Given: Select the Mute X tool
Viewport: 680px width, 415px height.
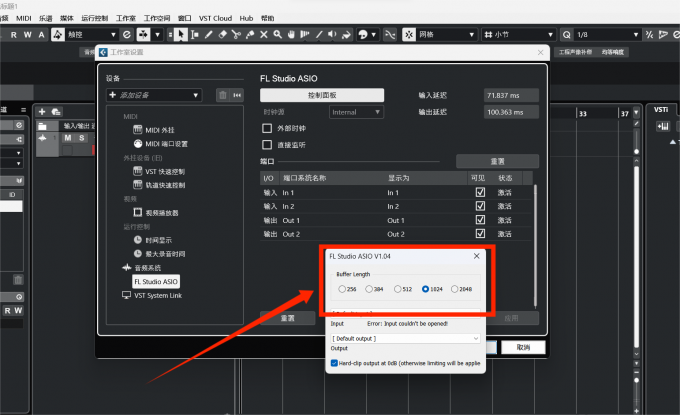Looking at the screenshot, I should (x=264, y=34).
